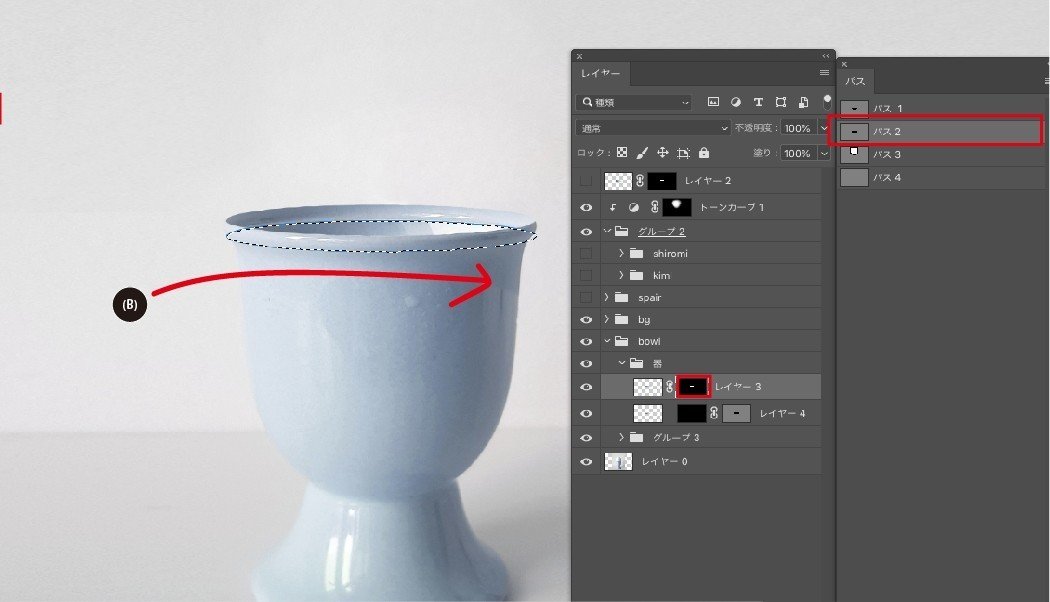Screen dimensions: 1050x602
Task: Click the レイヤー 2 black mask thumbnail
Action: click(x=662, y=181)
